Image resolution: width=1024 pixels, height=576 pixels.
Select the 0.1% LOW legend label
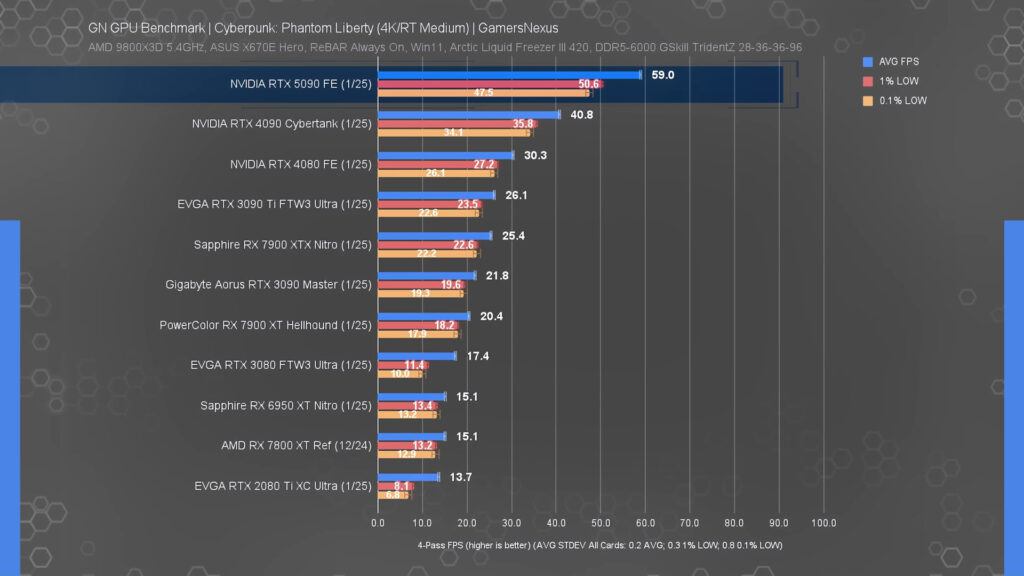[x=903, y=101]
